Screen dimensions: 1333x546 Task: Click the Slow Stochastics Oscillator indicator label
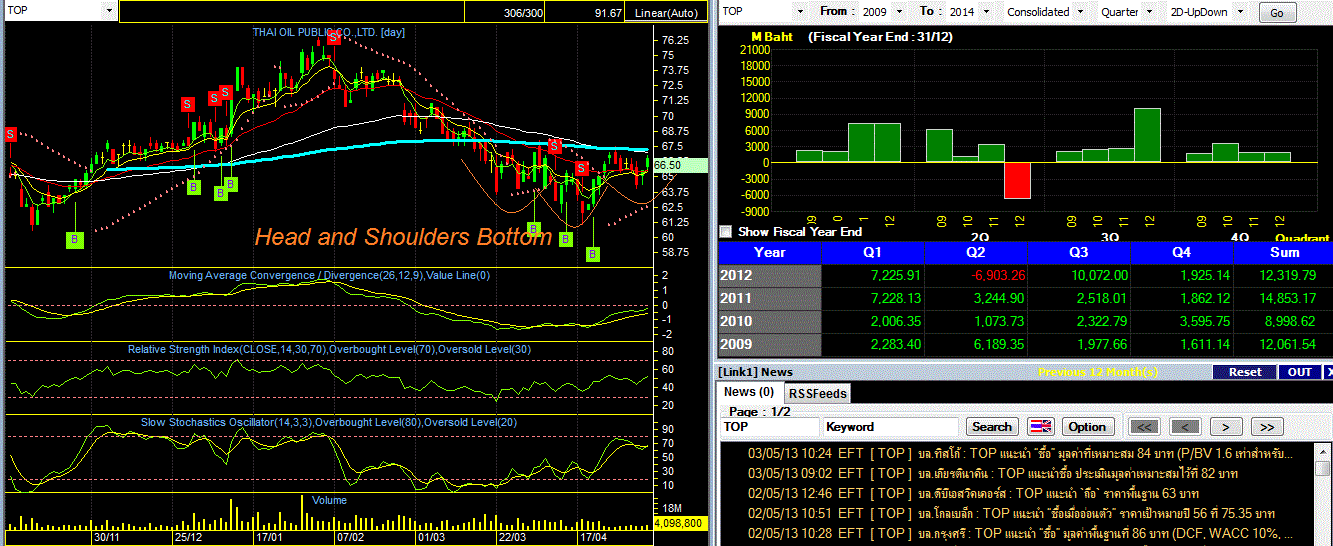[329, 423]
